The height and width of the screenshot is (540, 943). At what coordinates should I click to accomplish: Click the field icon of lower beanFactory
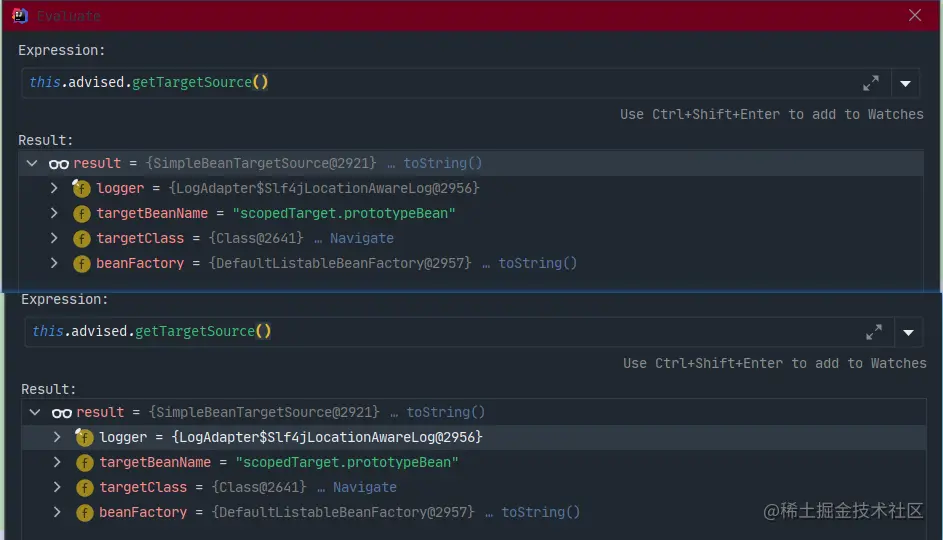coord(84,512)
